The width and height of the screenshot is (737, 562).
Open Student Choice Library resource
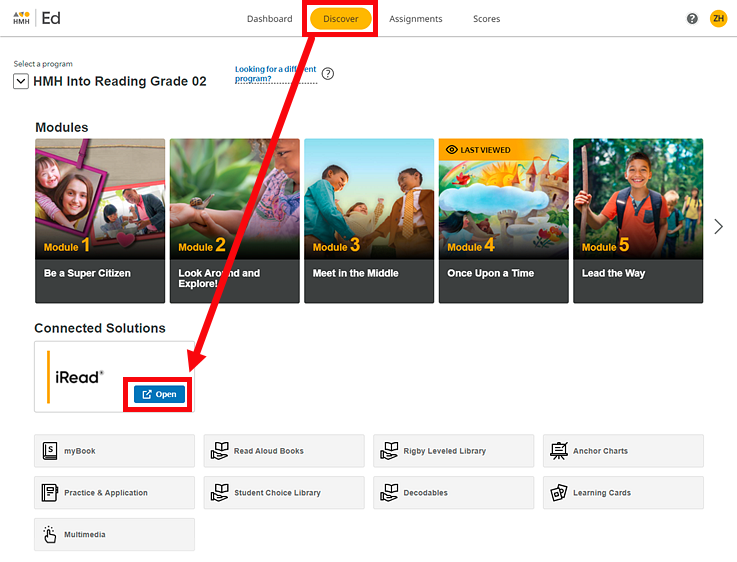click(284, 492)
